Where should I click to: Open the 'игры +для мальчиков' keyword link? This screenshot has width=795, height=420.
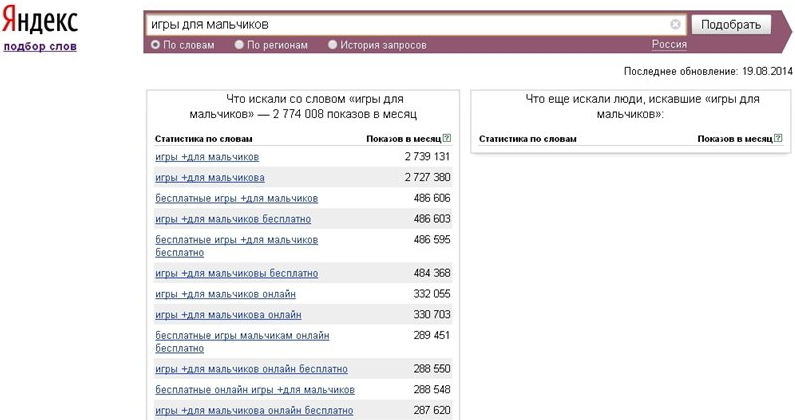207,157
